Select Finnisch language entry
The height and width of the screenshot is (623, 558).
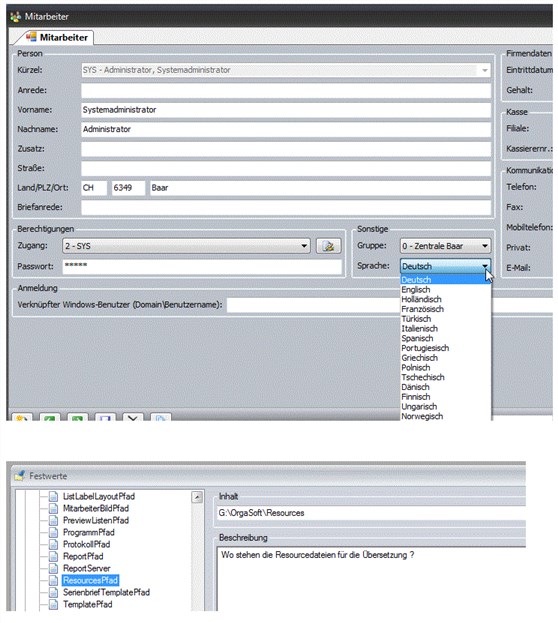(x=446, y=397)
